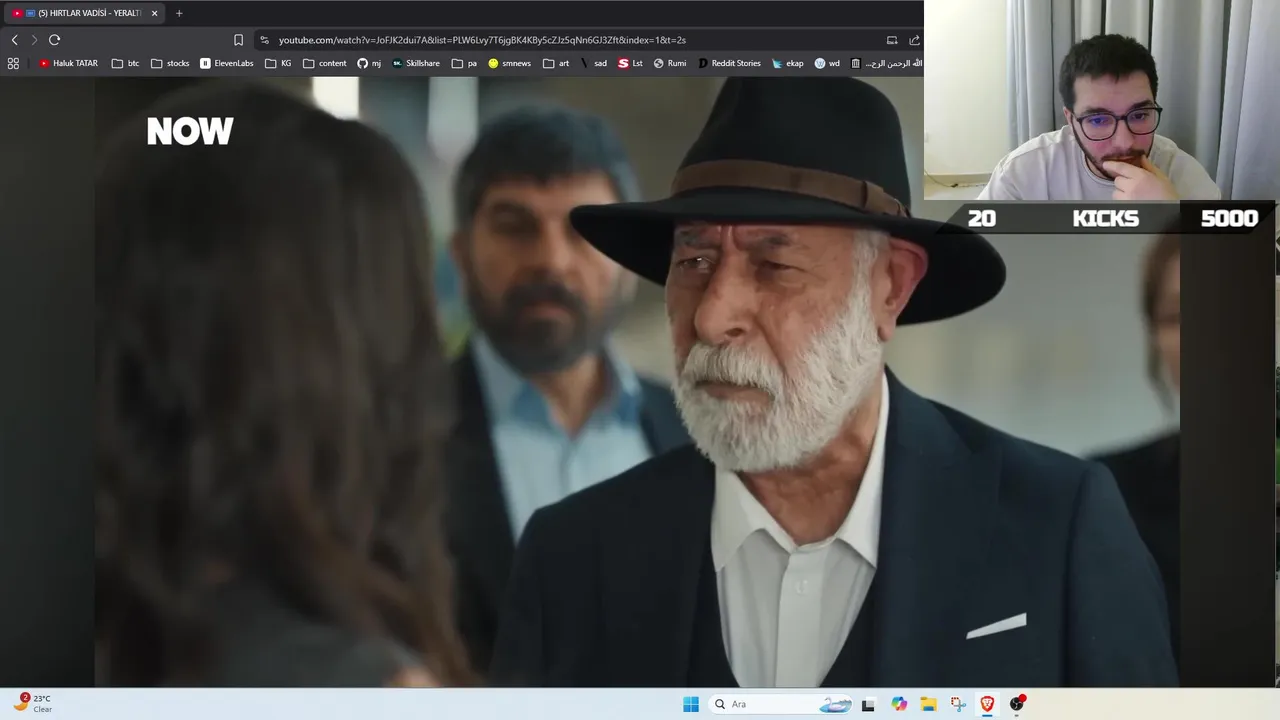This screenshot has height=720, width=1280.
Task: Open the apps grid in bookmarks bar
Action: pos(13,63)
